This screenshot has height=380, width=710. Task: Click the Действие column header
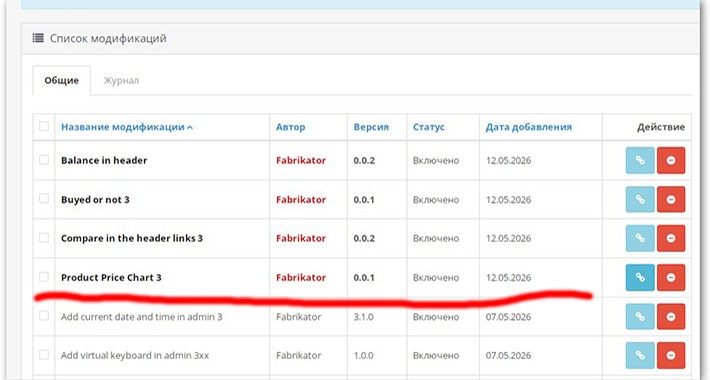coord(661,127)
